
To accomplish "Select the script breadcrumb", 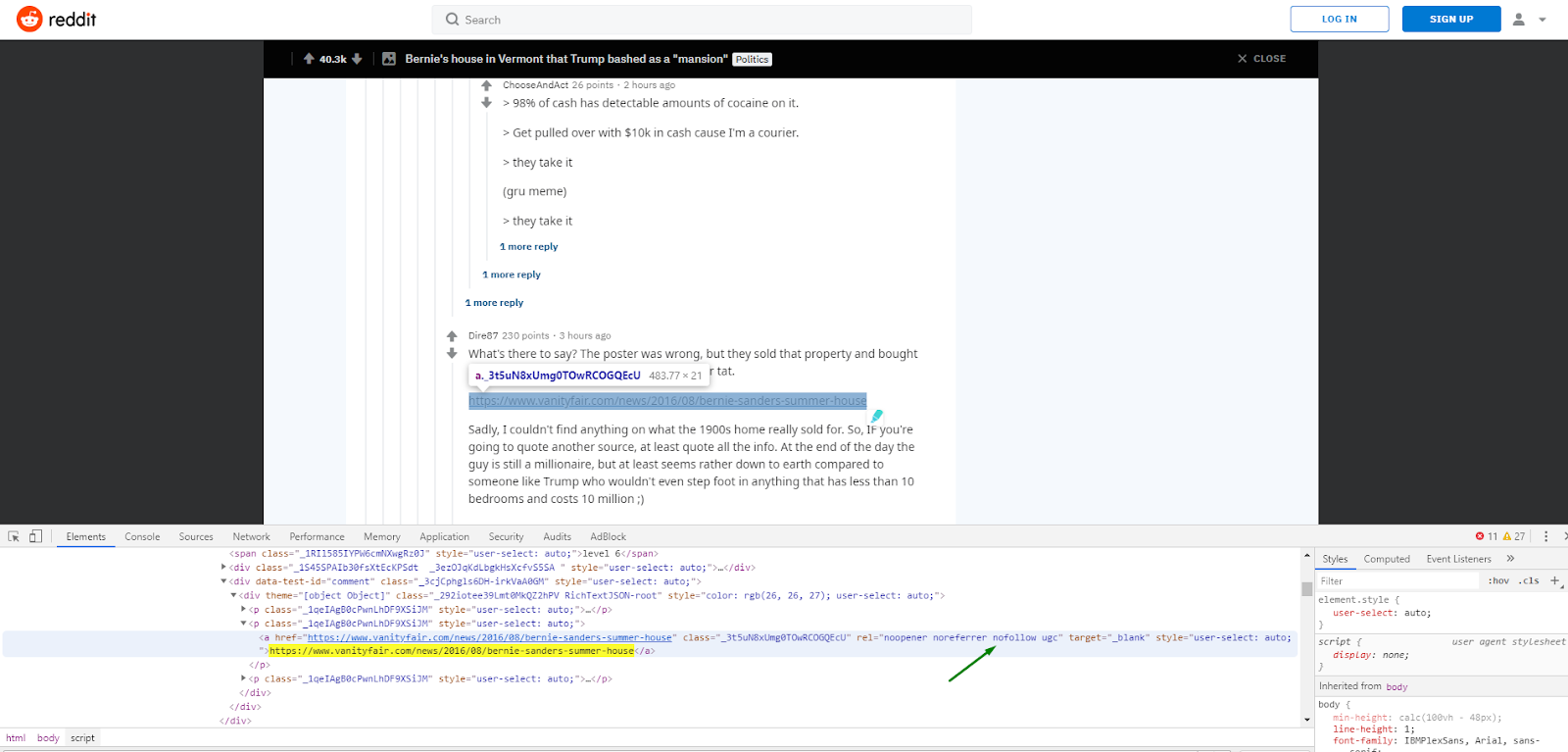I will click(x=83, y=738).
